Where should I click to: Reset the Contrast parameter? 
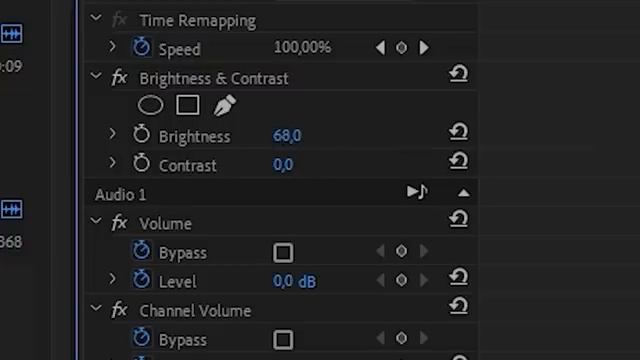point(458,161)
